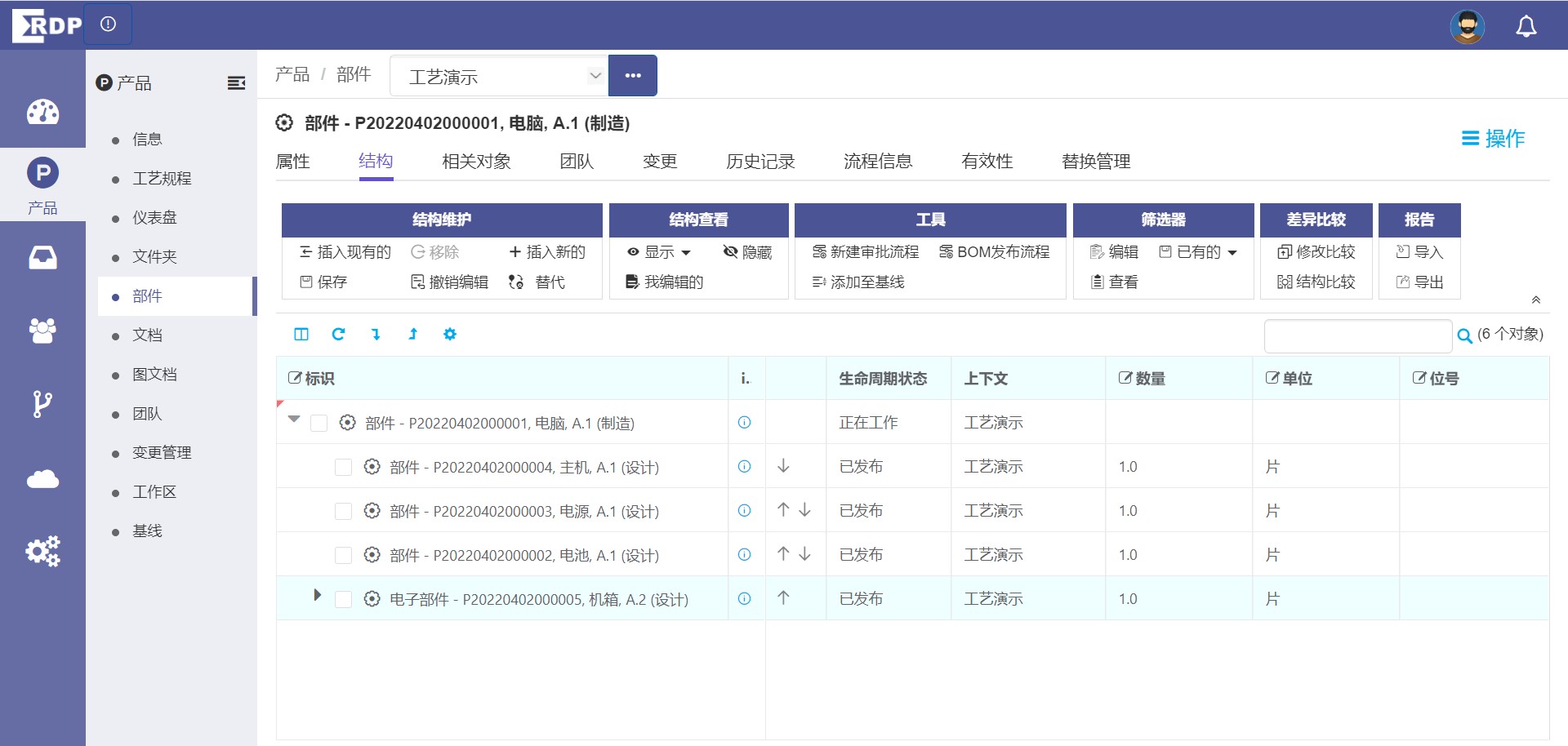勾选电池部件行的复选框
This screenshot has width=1568, height=746.
(343, 555)
